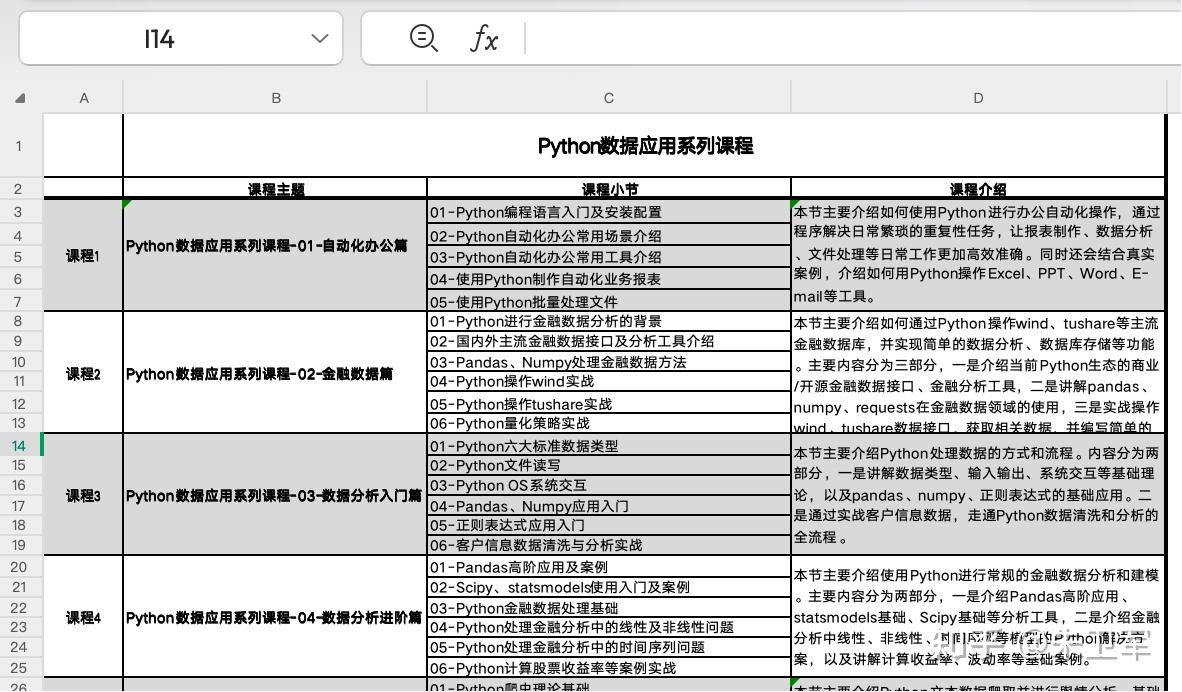
Task: Click the 课程1 cell
Action: click(84, 256)
